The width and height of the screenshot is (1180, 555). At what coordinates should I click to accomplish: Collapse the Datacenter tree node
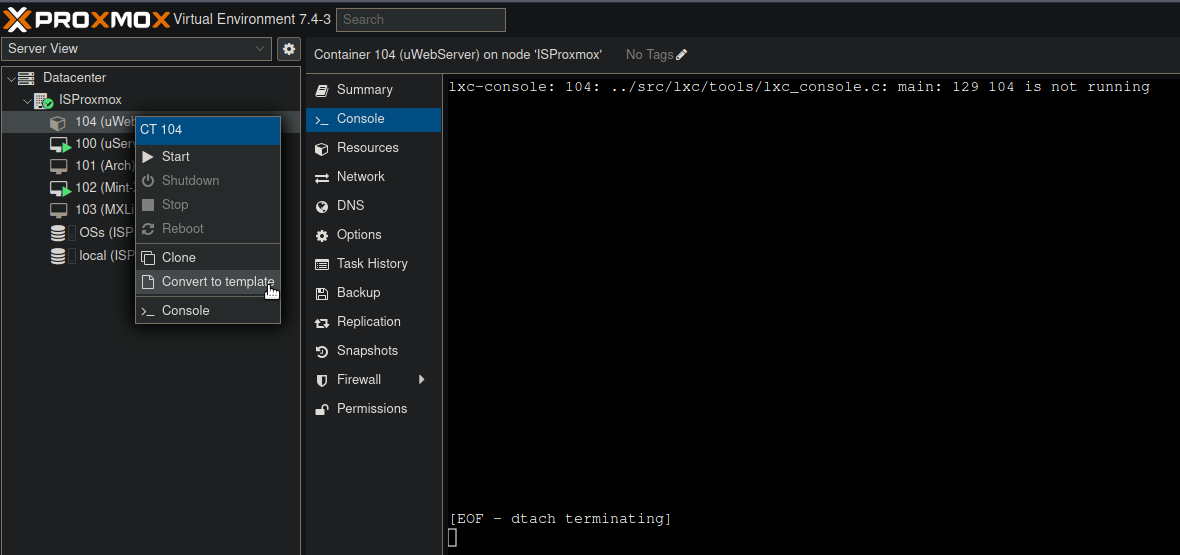tap(11, 78)
